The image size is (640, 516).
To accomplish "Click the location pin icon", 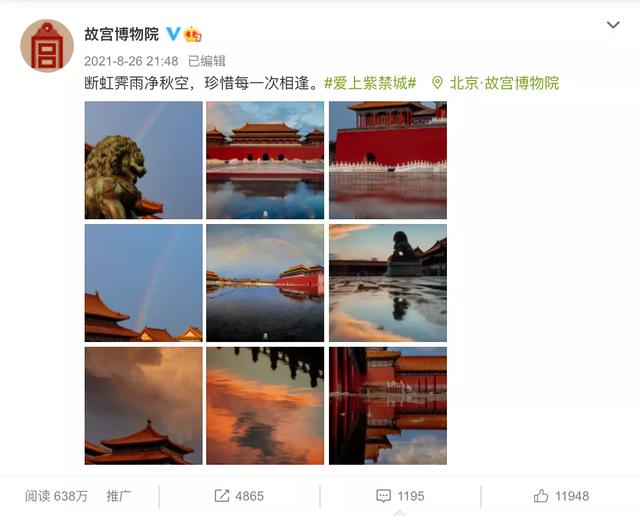I will point(437,83).
